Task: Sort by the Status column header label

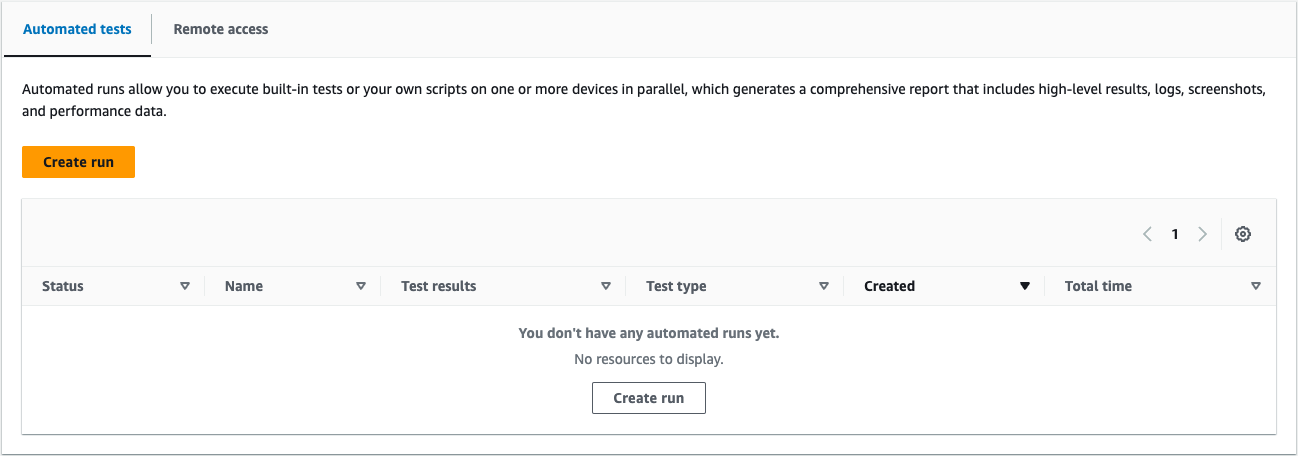Action: tap(63, 286)
